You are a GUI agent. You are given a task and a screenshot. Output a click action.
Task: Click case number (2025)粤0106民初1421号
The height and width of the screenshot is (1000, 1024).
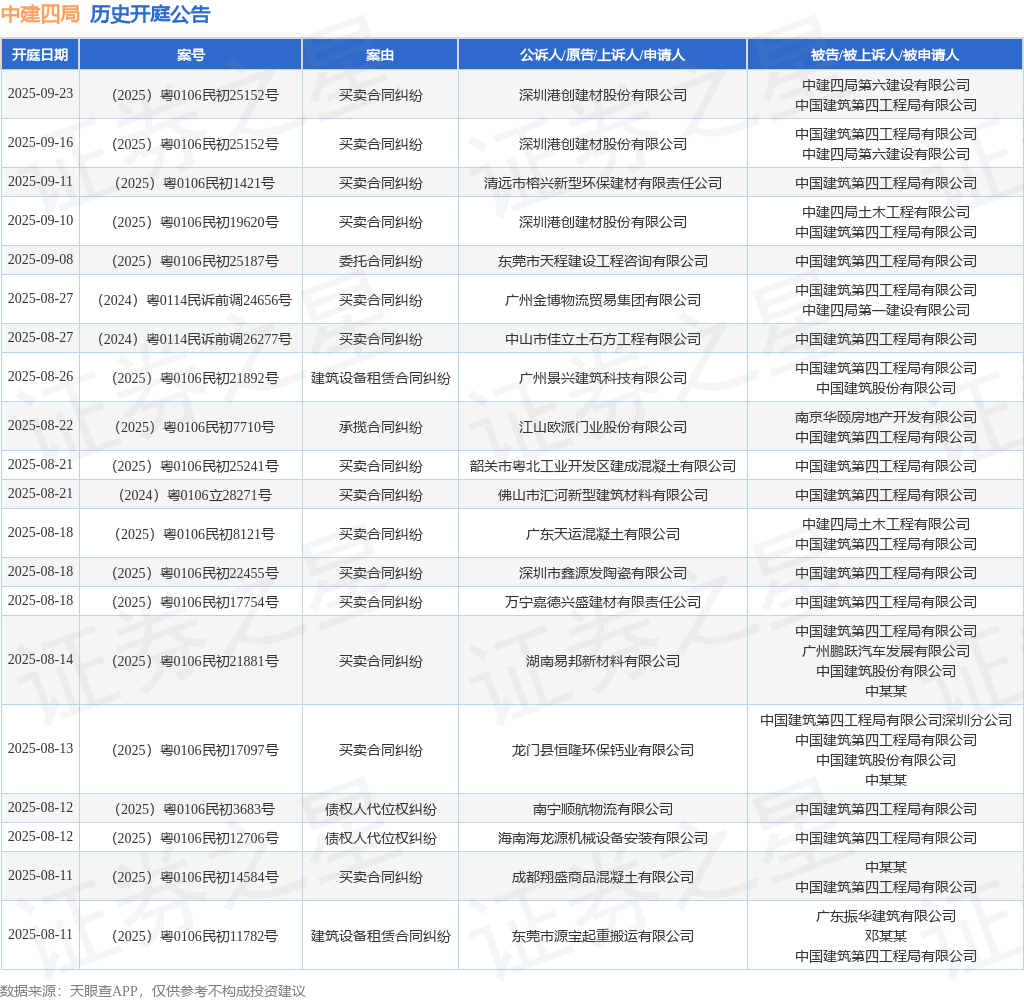point(195,183)
